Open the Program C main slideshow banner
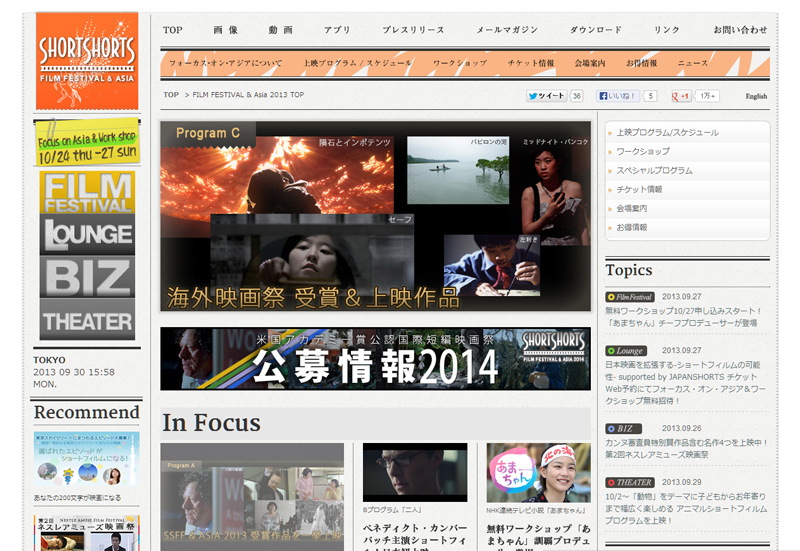Screen dimensions: 800x551 pos(375,216)
